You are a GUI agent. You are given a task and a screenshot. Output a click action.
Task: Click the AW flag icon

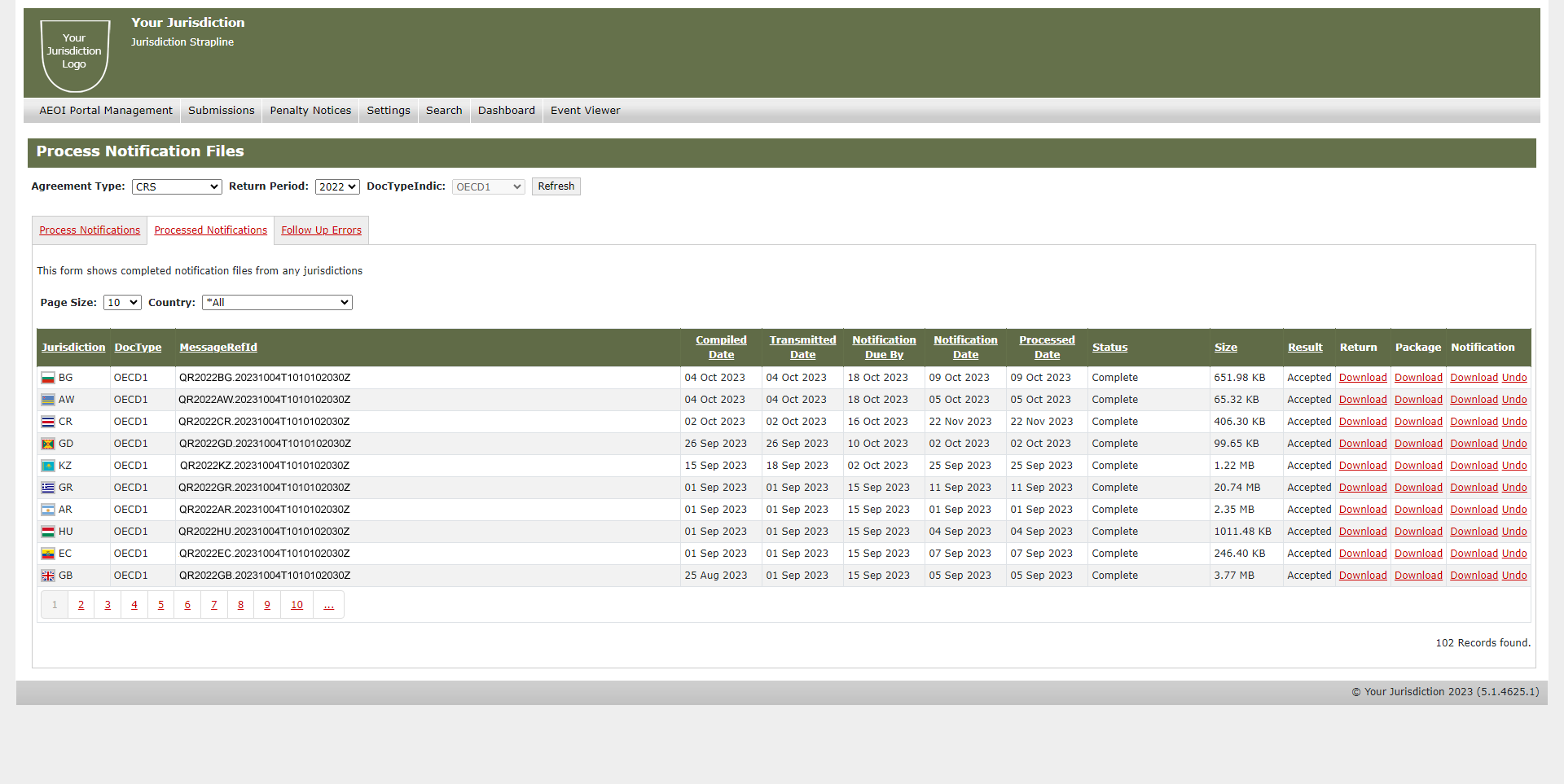click(48, 400)
